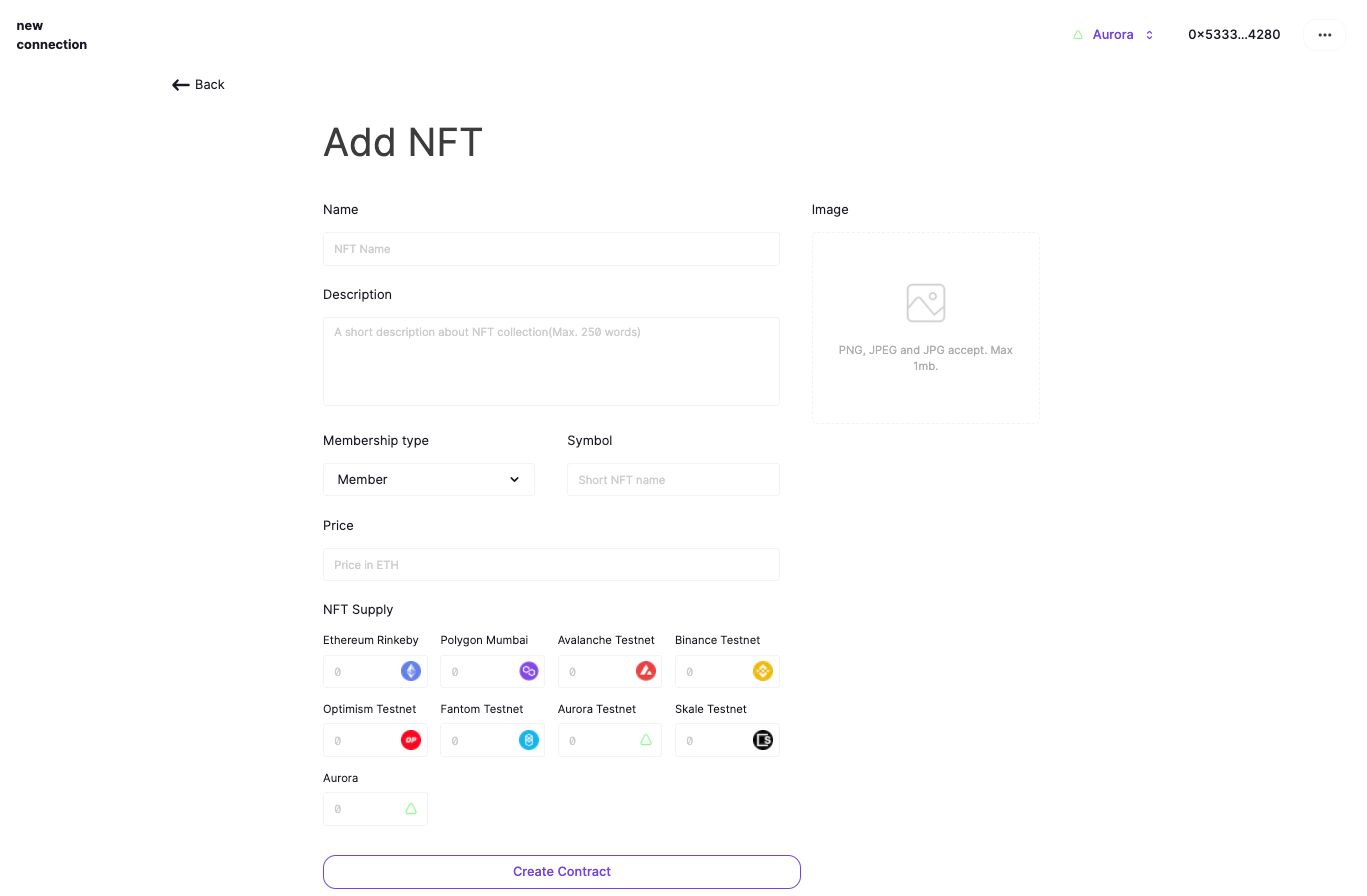The width and height of the screenshot is (1367, 896).
Task: Click the image placeholder icon
Action: tap(926, 303)
